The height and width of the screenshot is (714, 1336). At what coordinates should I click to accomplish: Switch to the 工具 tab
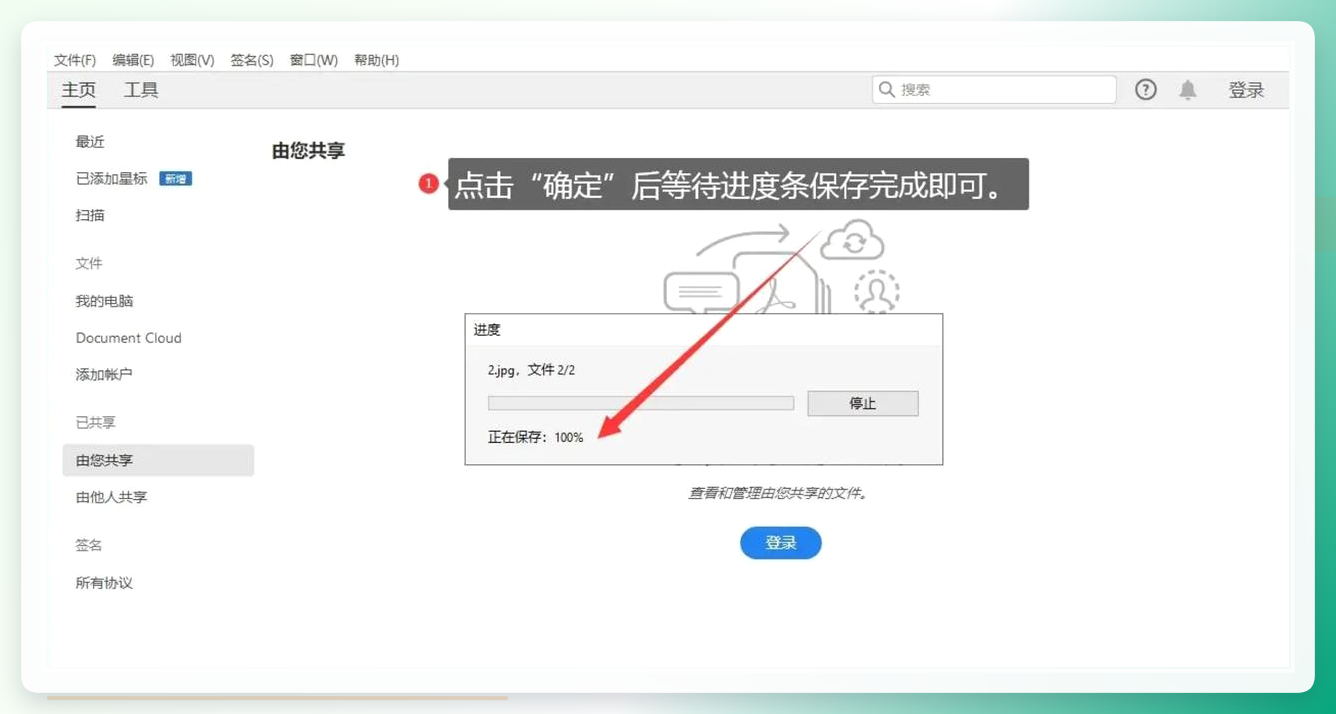click(141, 90)
